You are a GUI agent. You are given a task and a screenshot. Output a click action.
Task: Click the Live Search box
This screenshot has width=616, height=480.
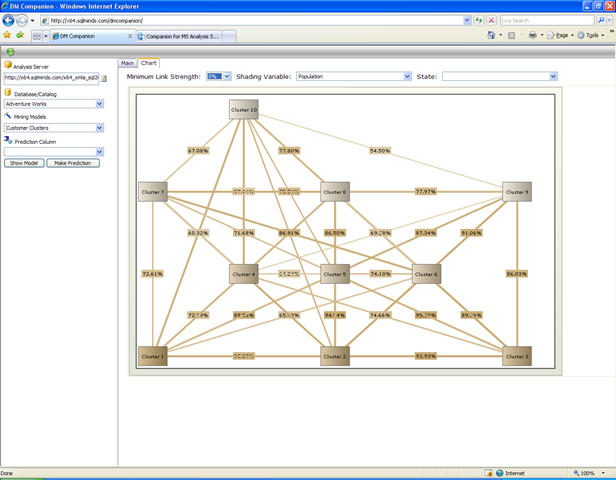pos(546,20)
